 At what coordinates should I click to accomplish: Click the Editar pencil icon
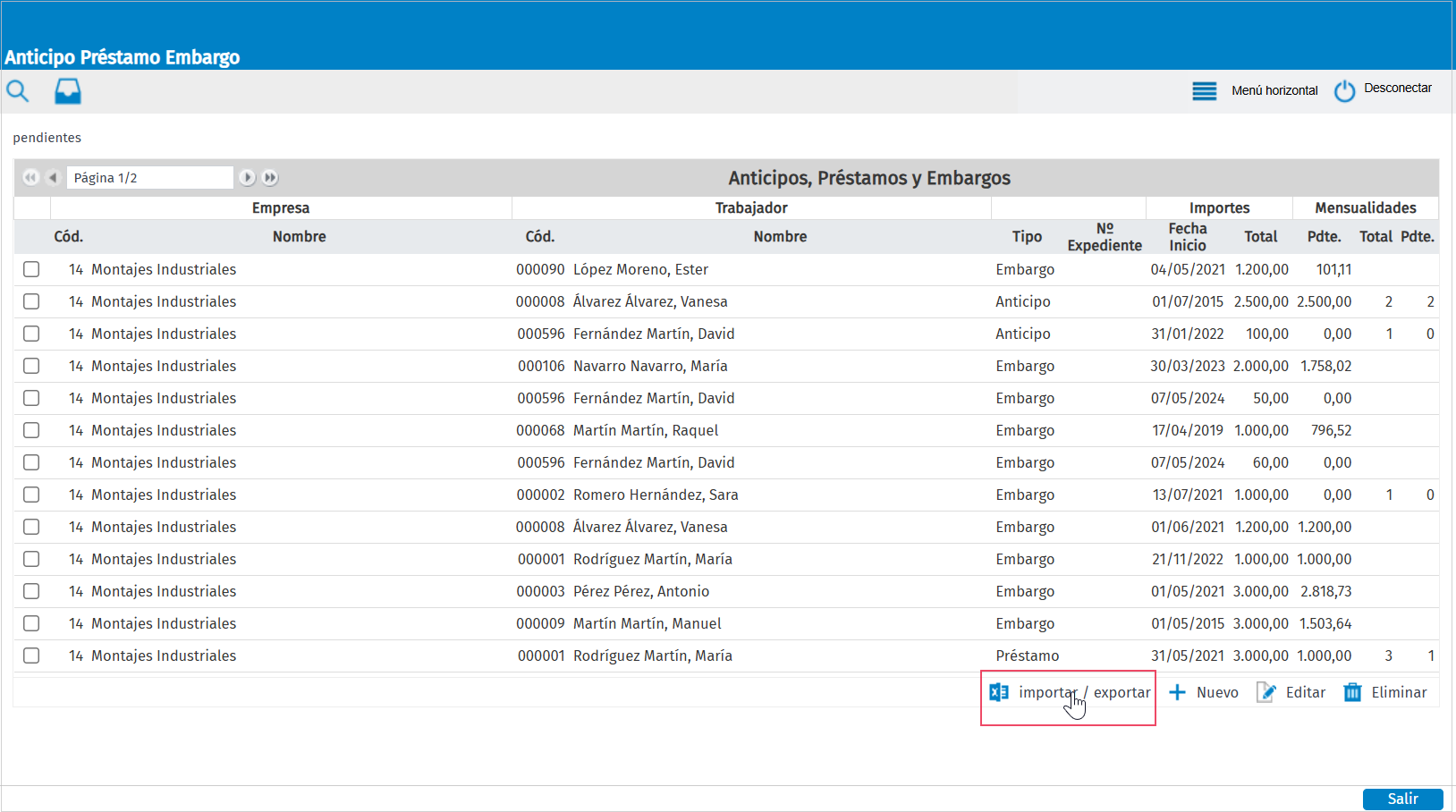pos(1266,692)
